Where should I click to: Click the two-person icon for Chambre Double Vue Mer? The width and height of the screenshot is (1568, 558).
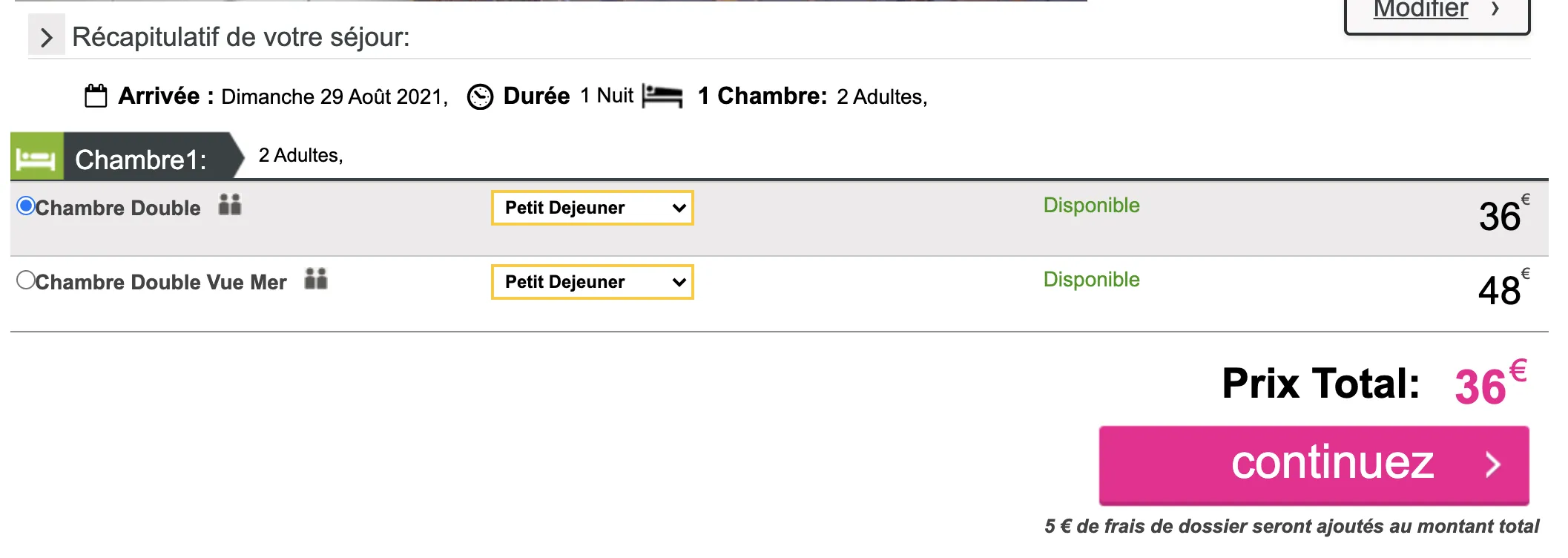click(316, 279)
